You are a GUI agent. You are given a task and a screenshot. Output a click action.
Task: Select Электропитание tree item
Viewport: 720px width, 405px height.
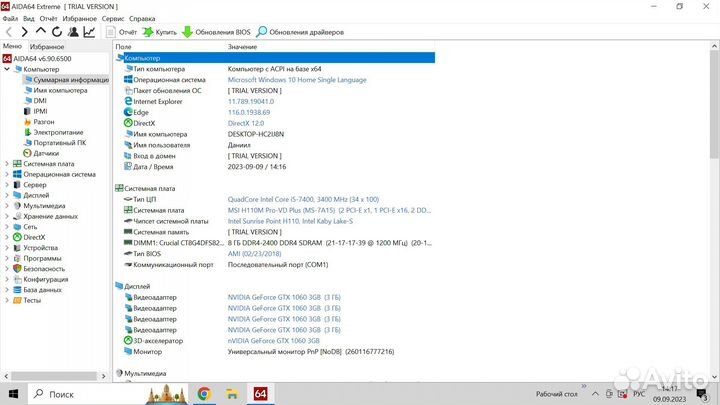coord(58,132)
